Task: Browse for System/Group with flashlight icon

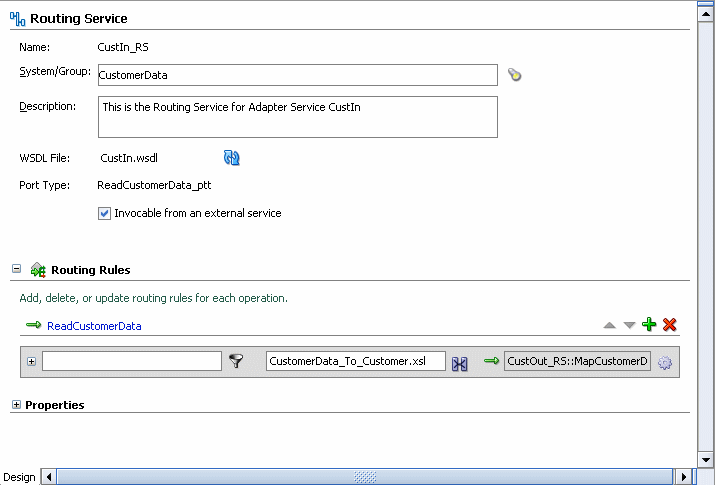Action: [514, 74]
